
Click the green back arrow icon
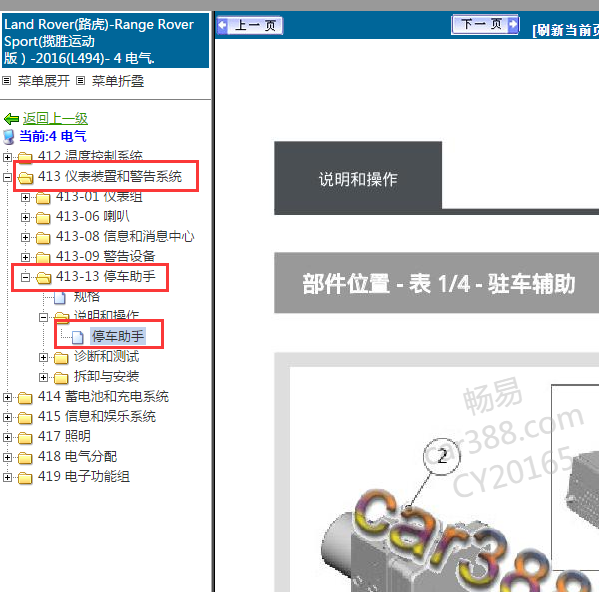coord(11,119)
